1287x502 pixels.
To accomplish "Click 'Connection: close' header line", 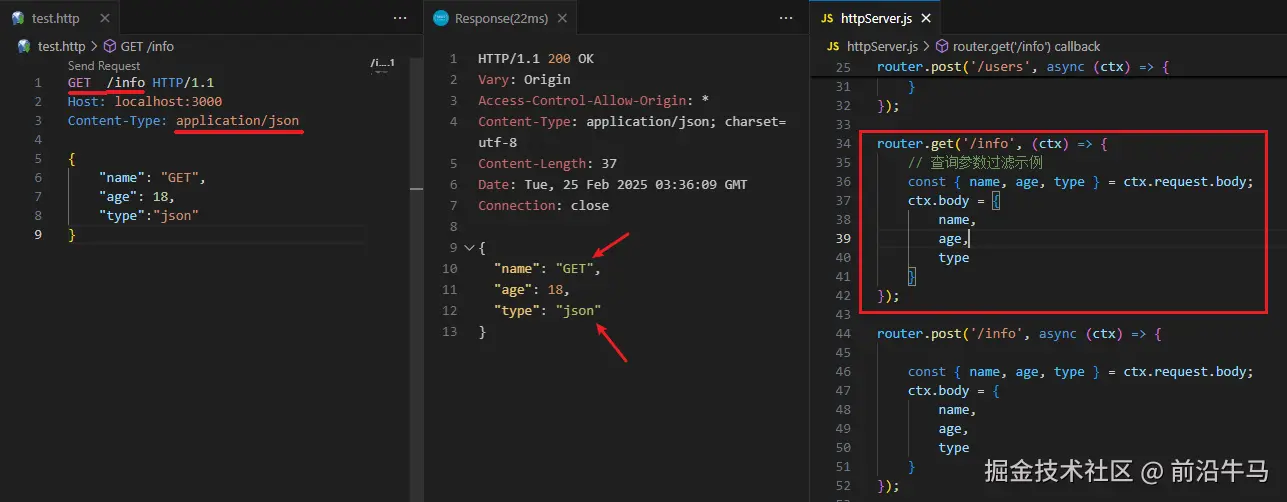I will [543, 205].
